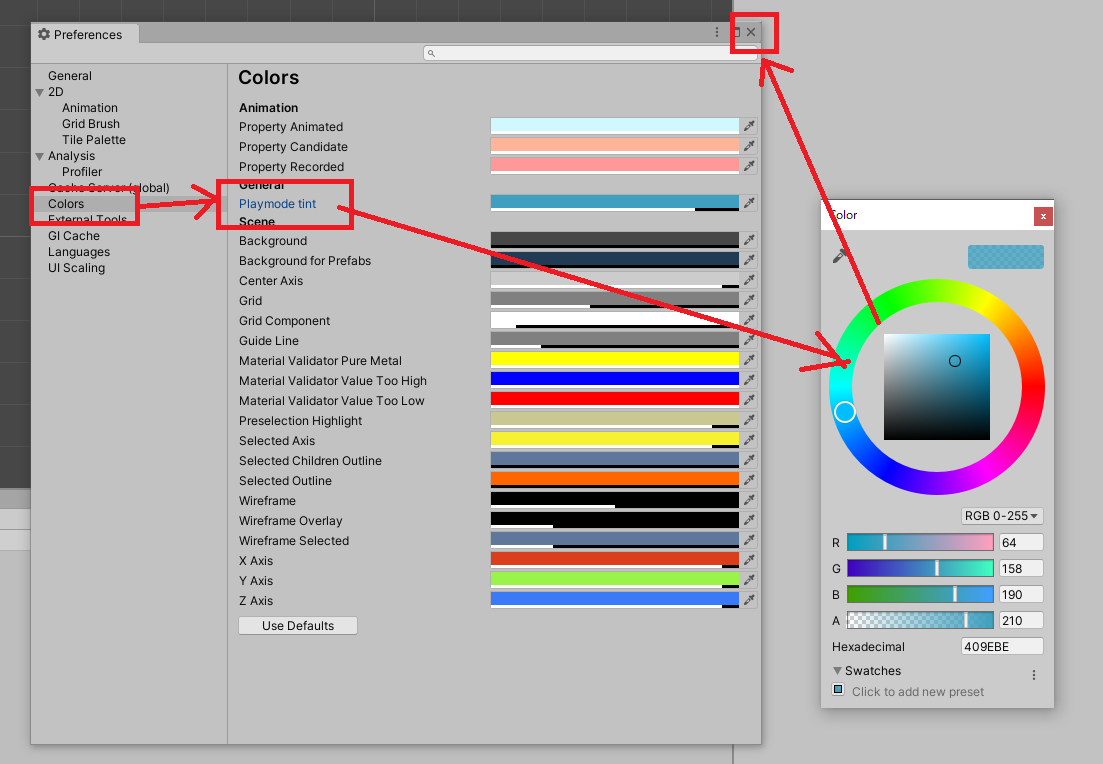
Task: Click the Preferences tab title
Action: [x=88, y=34]
